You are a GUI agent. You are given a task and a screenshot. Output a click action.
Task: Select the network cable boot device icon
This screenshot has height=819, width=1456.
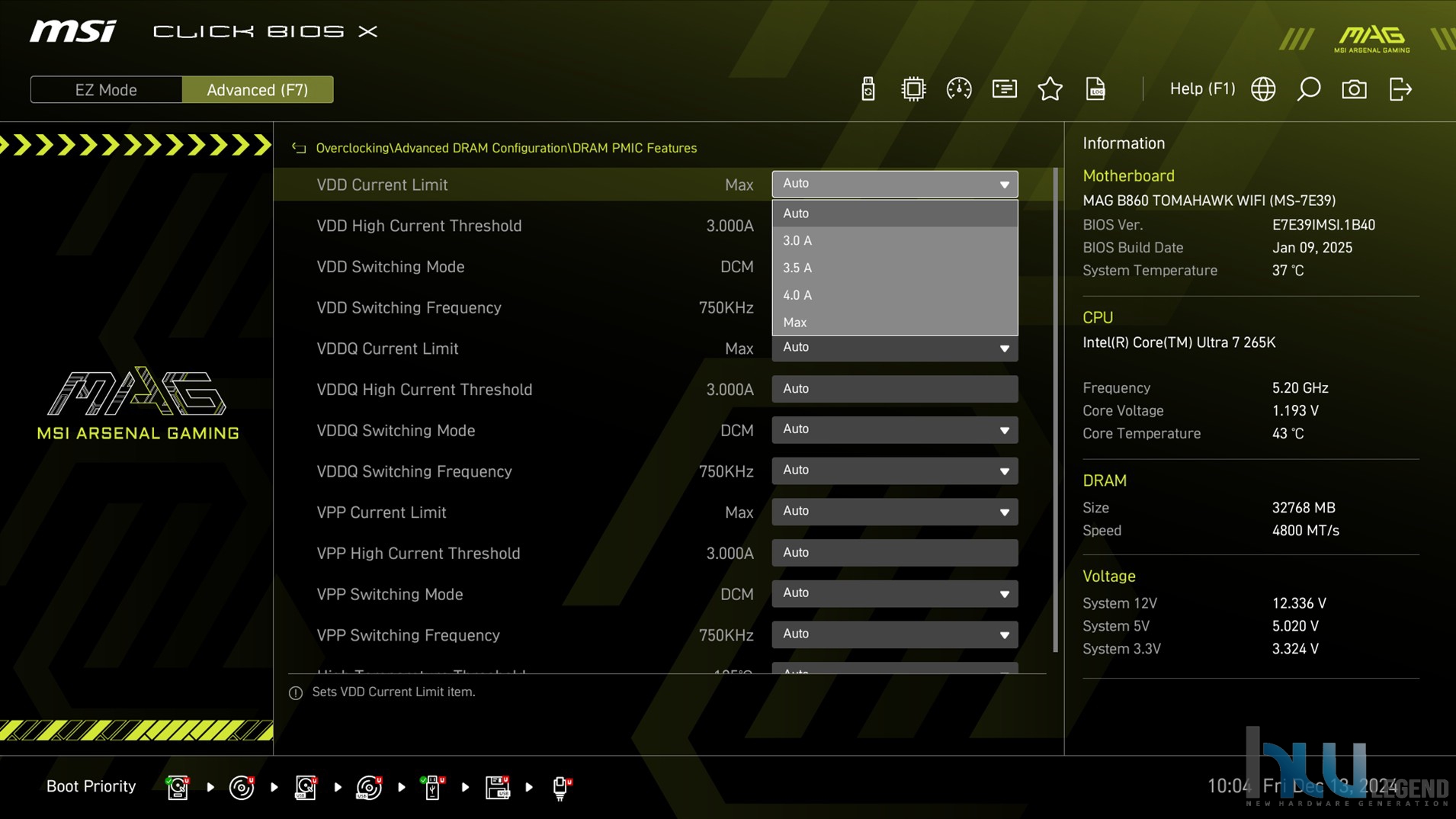561,787
